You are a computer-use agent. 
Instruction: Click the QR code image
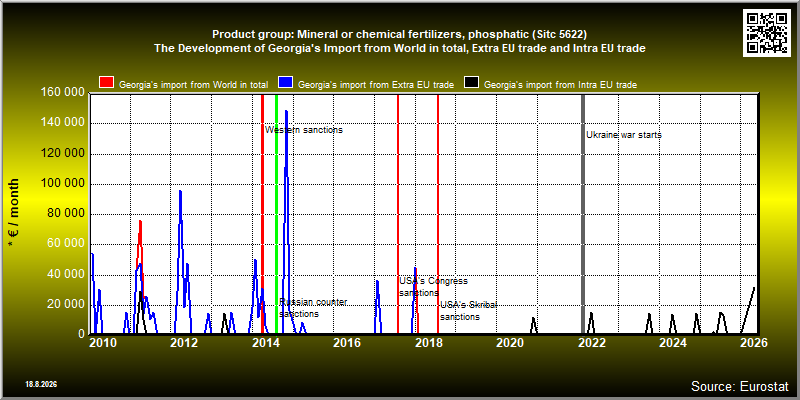(x=767, y=32)
